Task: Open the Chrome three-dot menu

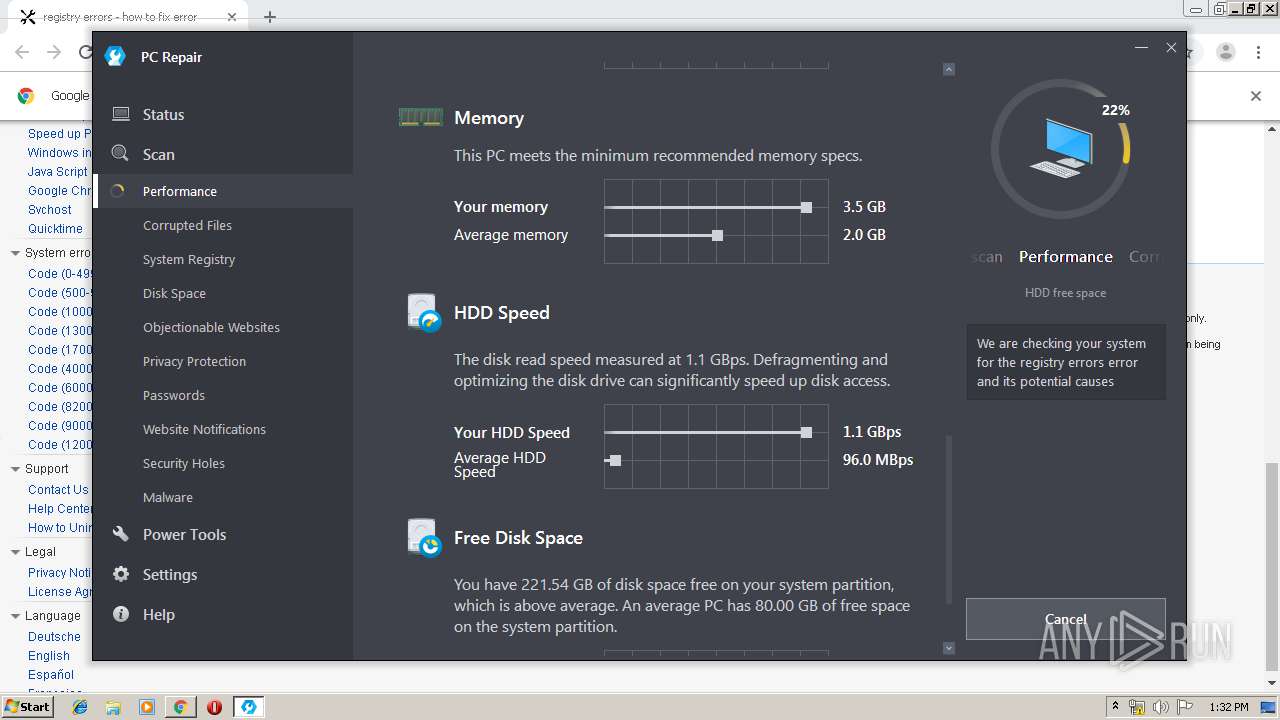Action: 1258,52
